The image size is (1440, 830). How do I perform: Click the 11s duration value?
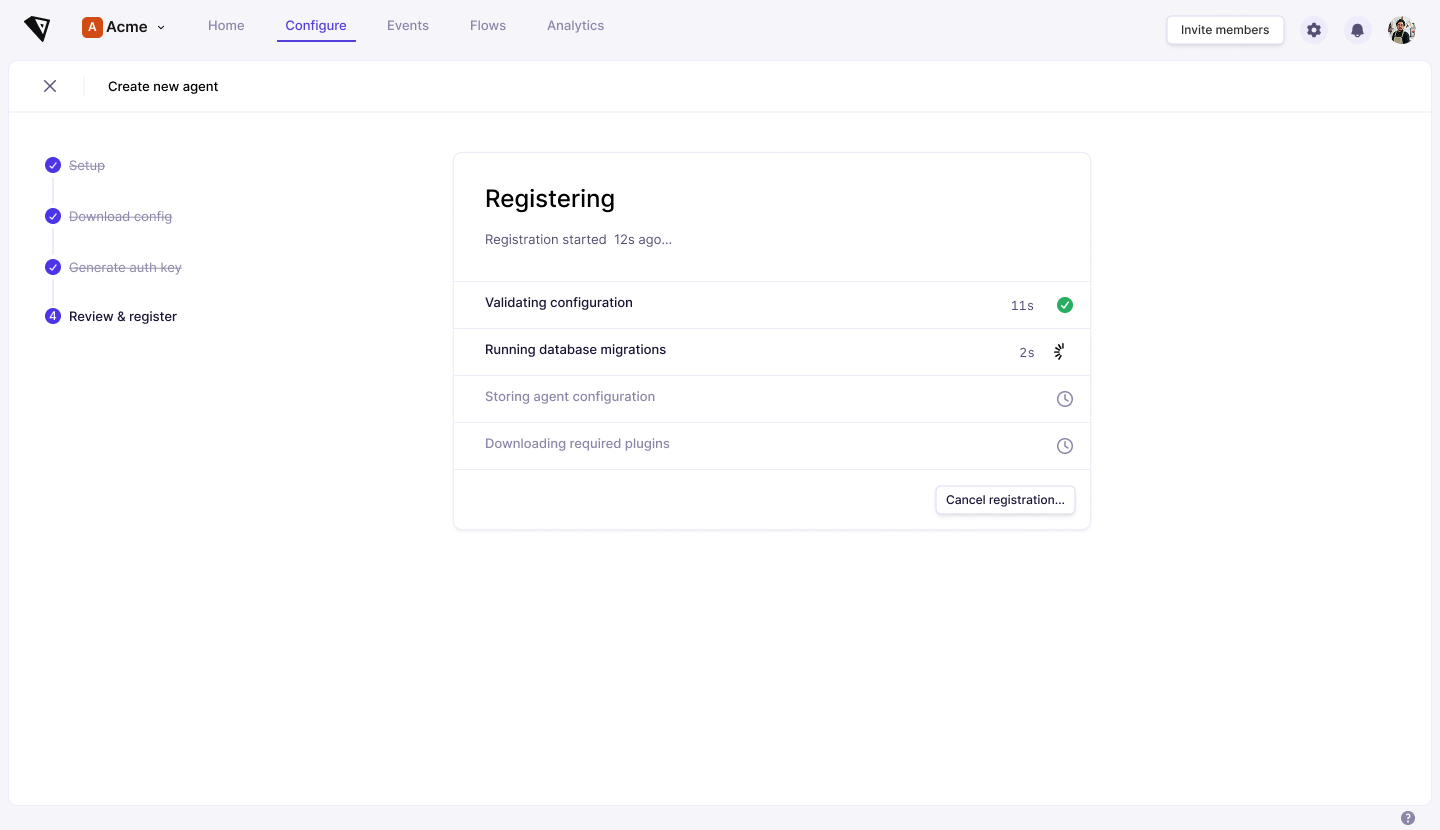click(1022, 305)
